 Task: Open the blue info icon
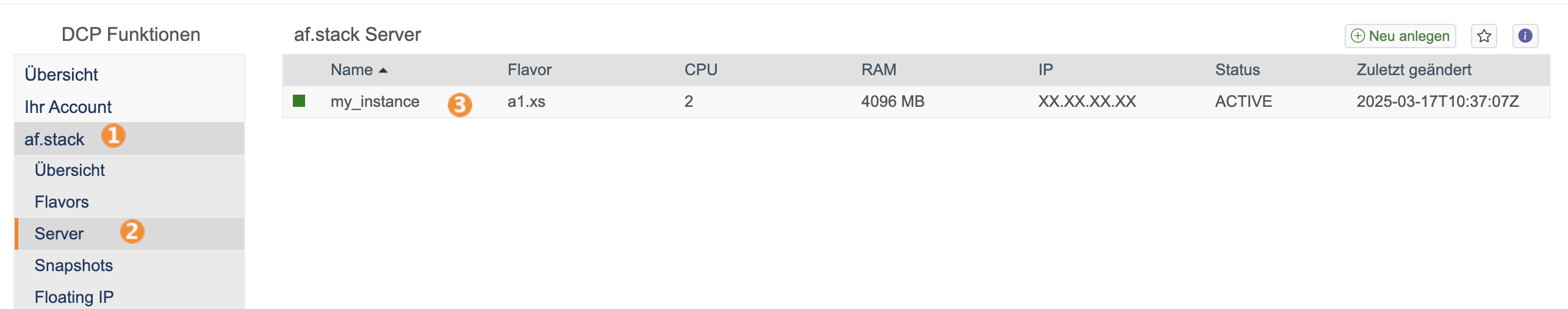1525,36
